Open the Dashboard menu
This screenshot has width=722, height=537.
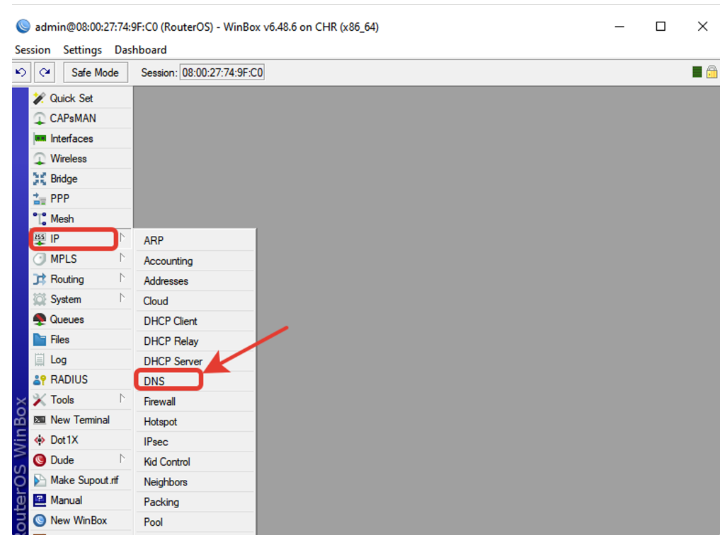(x=140, y=50)
